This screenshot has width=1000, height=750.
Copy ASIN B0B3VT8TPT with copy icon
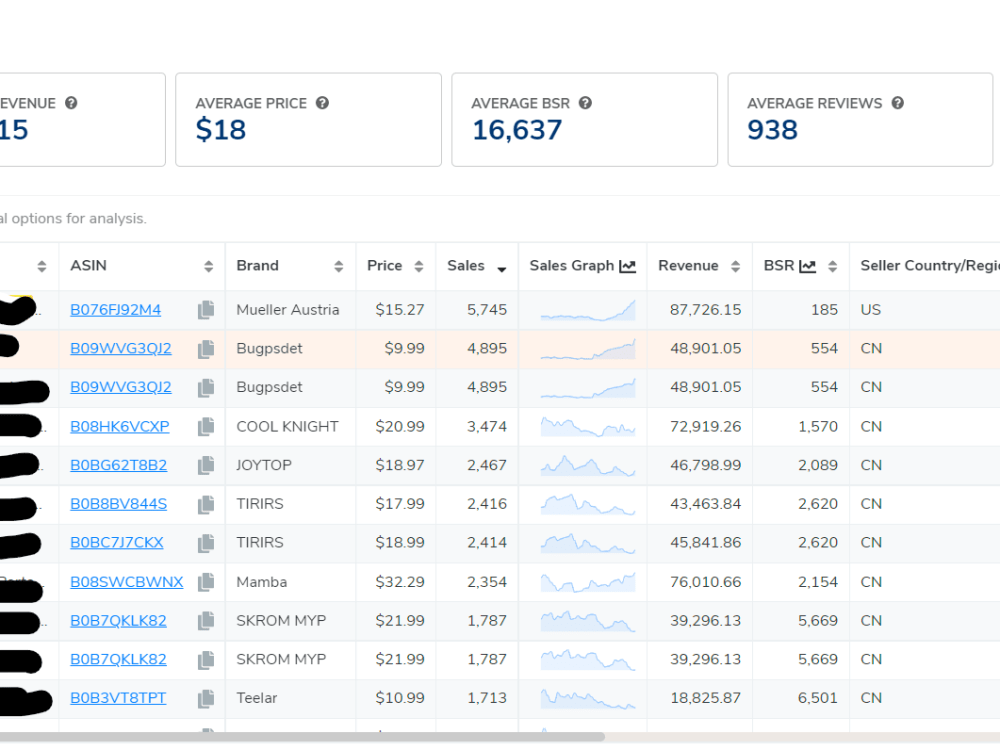point(206,698)
